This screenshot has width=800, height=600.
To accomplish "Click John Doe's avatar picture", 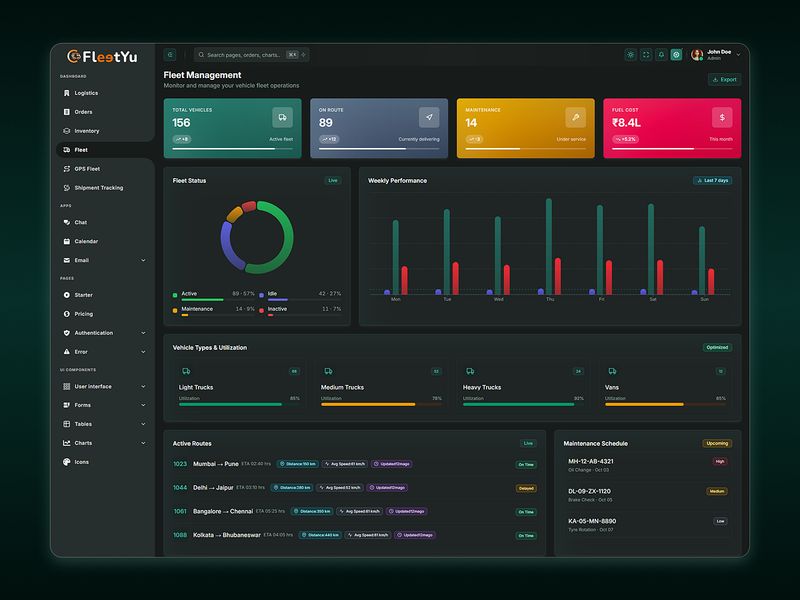I will pos(697,55).
